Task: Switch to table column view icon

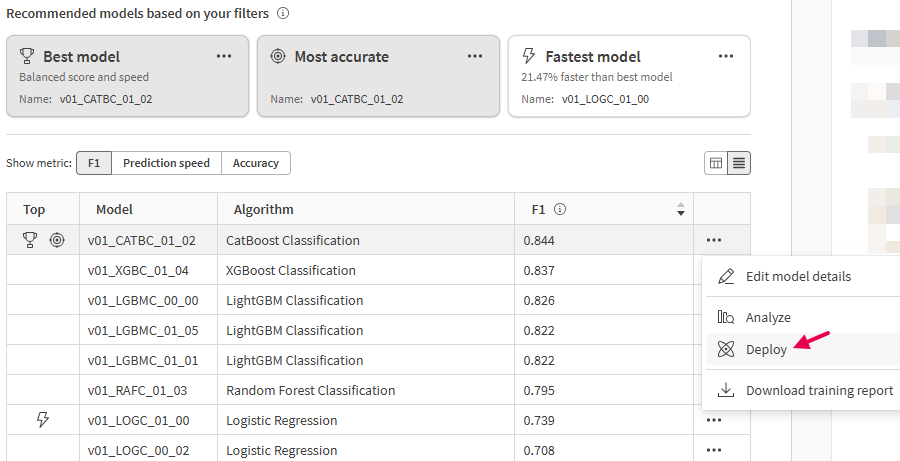Action: pos(716,163)
